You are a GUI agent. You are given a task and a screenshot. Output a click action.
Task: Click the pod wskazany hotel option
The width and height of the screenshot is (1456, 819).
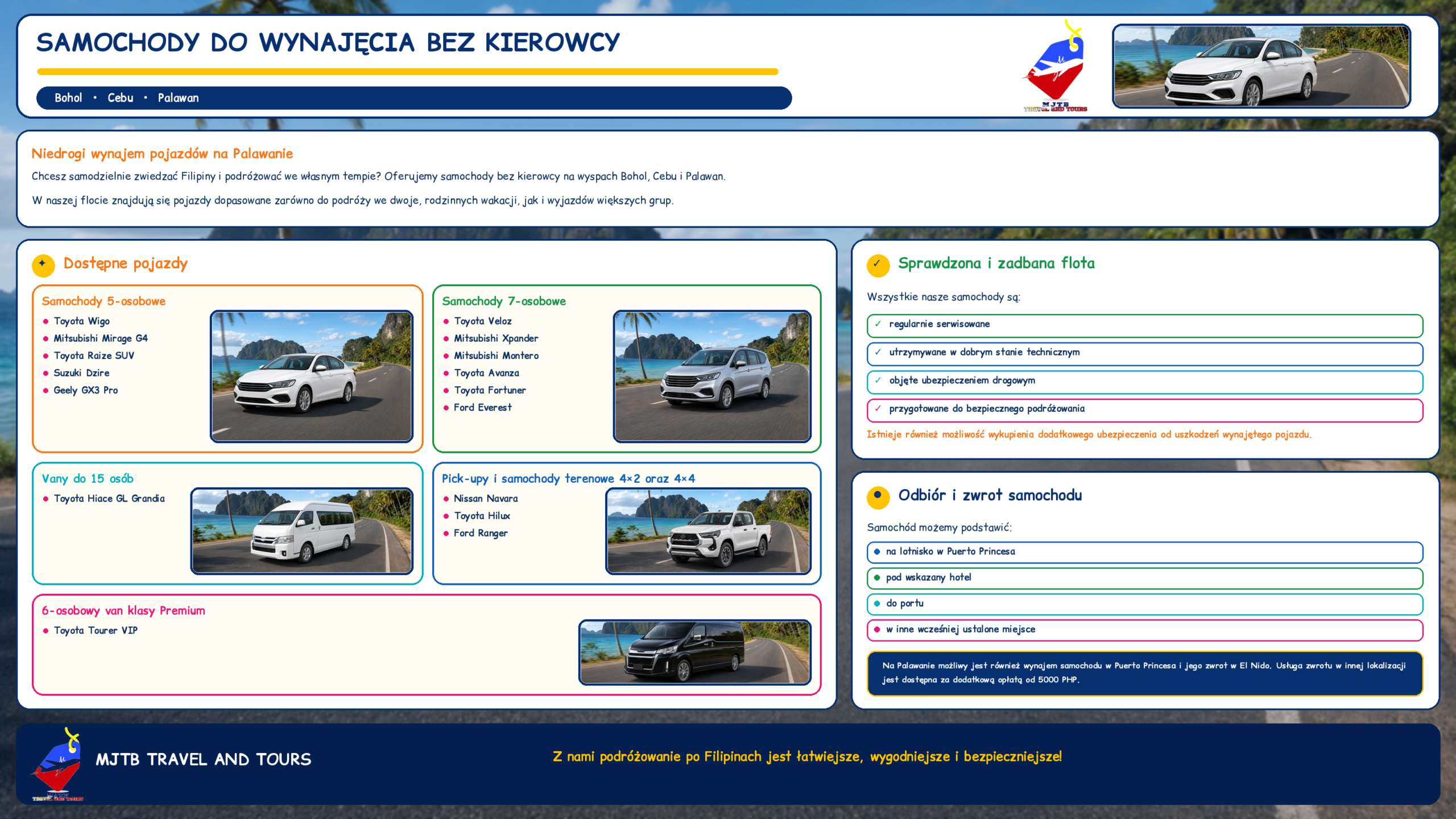[1145, 578]
